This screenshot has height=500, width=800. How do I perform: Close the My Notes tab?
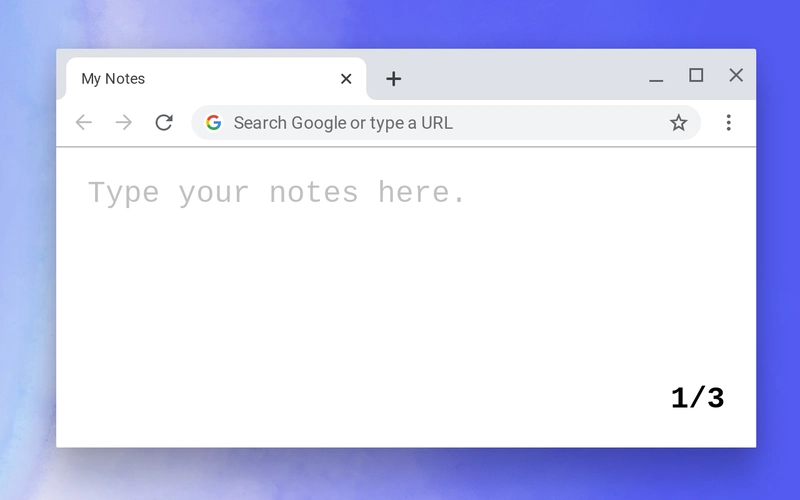click(346, 79)
